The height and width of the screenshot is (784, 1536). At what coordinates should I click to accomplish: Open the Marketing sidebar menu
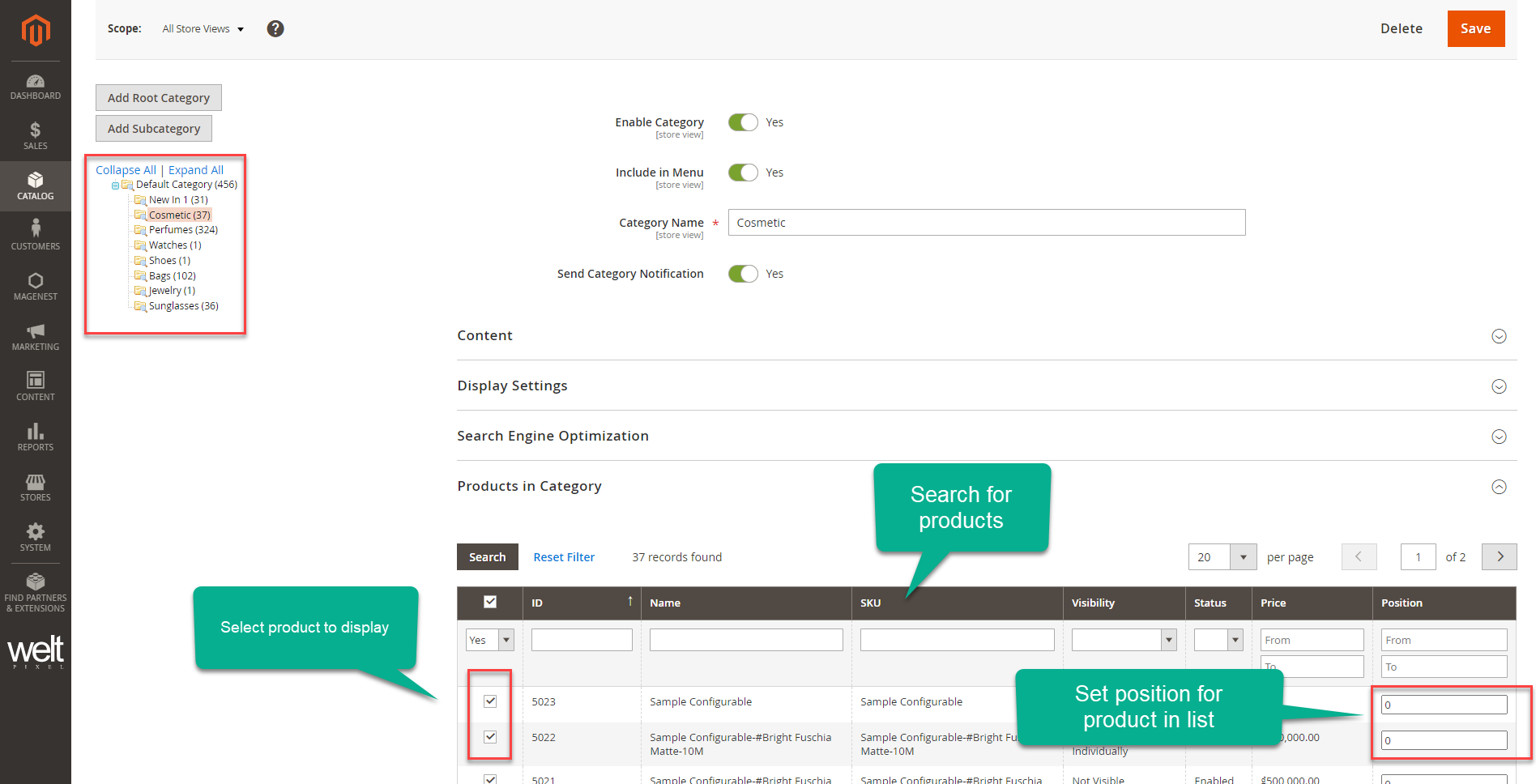pyautogui.click(x=36, y=337)
